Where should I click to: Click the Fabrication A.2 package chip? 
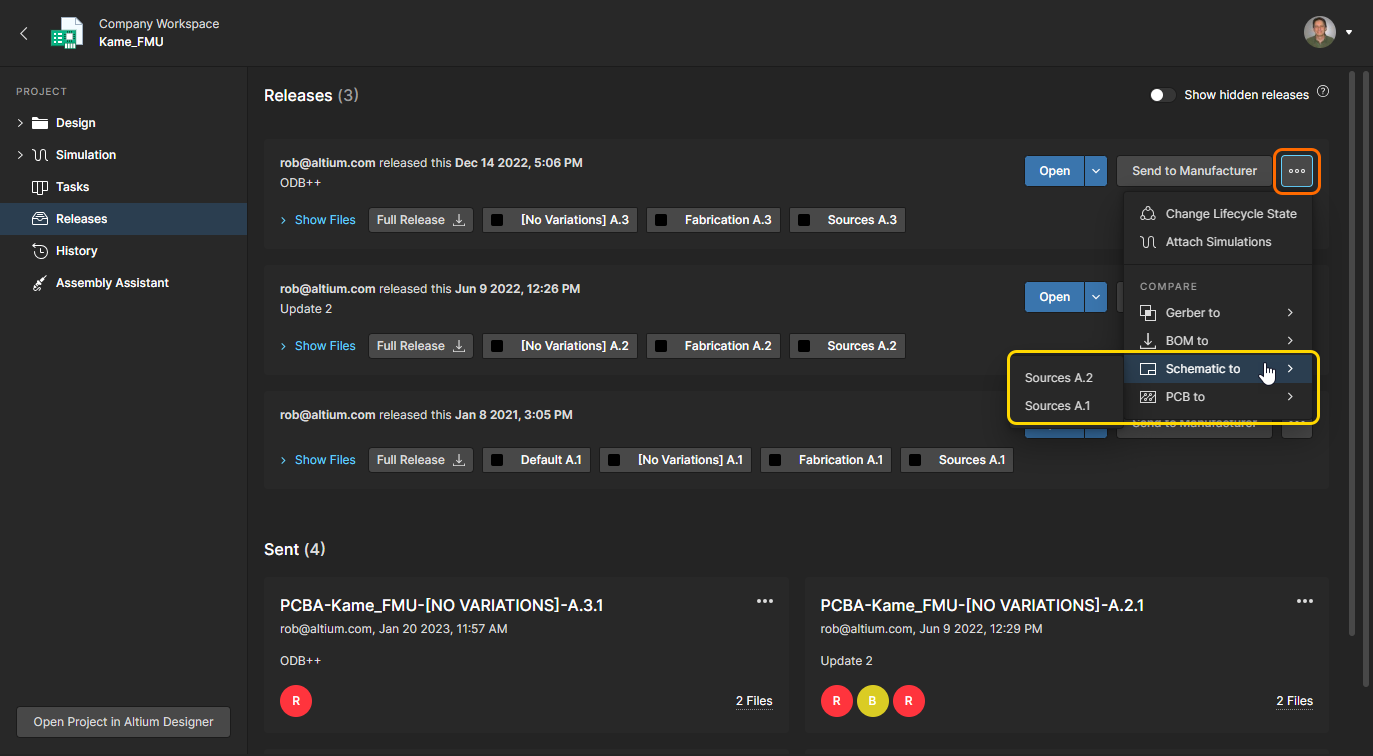[714, 346]
